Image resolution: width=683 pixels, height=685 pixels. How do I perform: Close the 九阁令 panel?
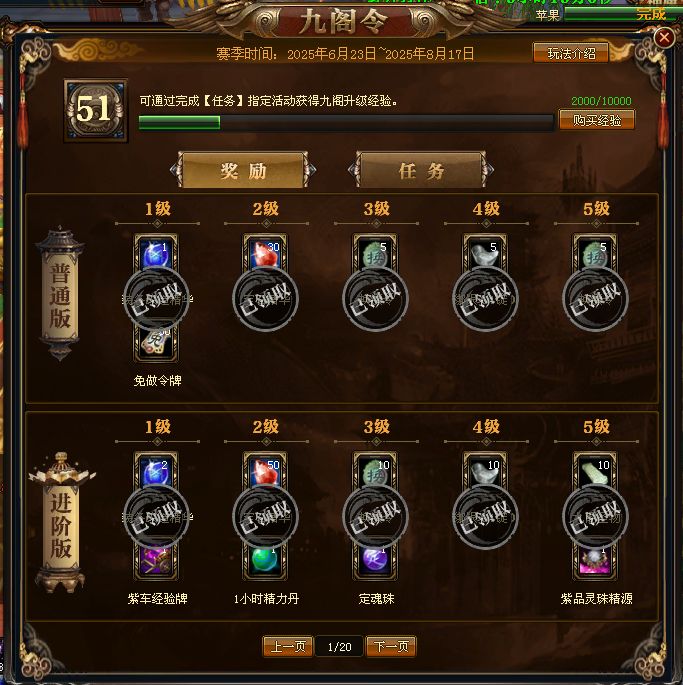click(x=664, y=38)
